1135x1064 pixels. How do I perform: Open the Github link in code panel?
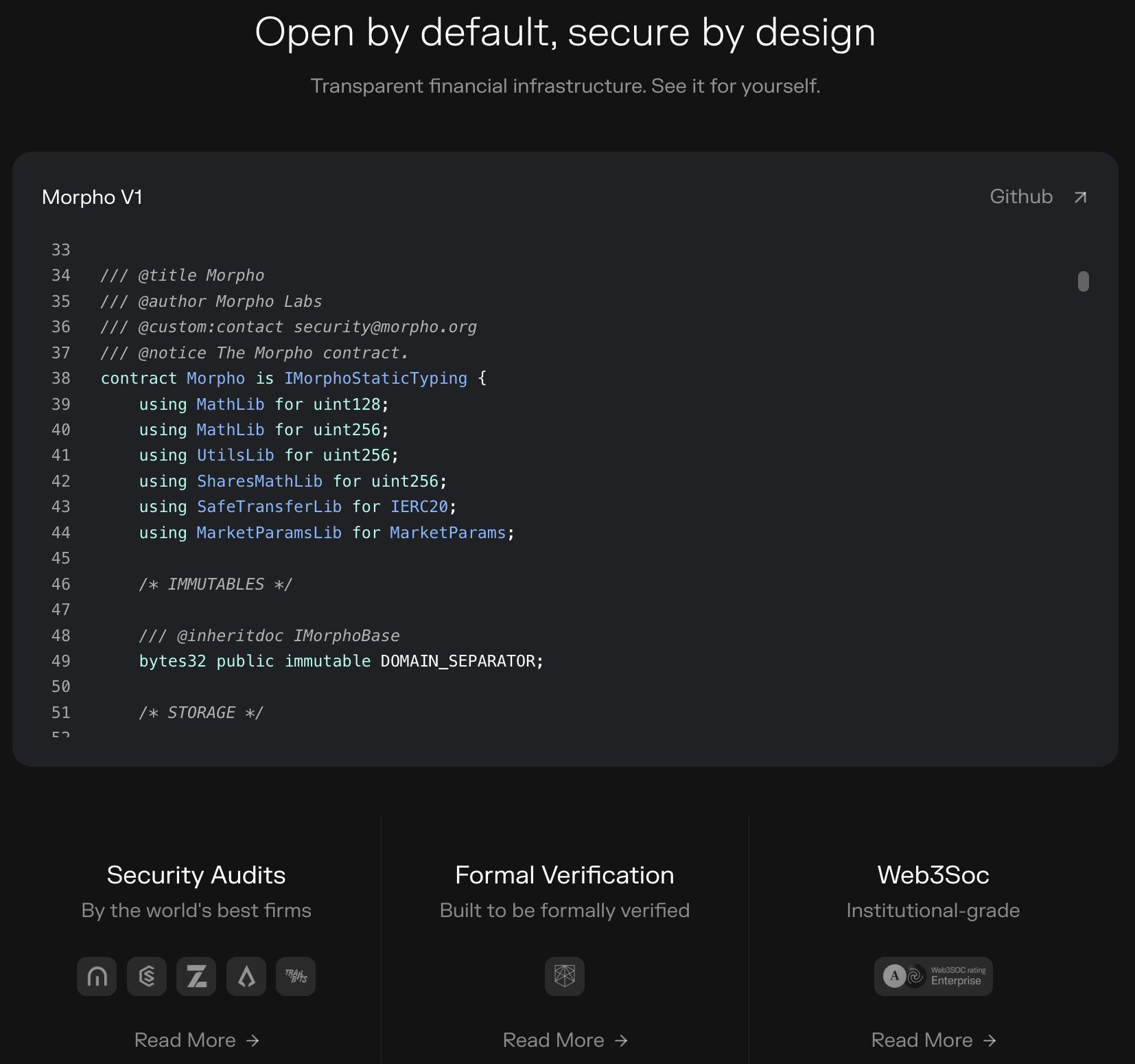tap(1021, 197)
